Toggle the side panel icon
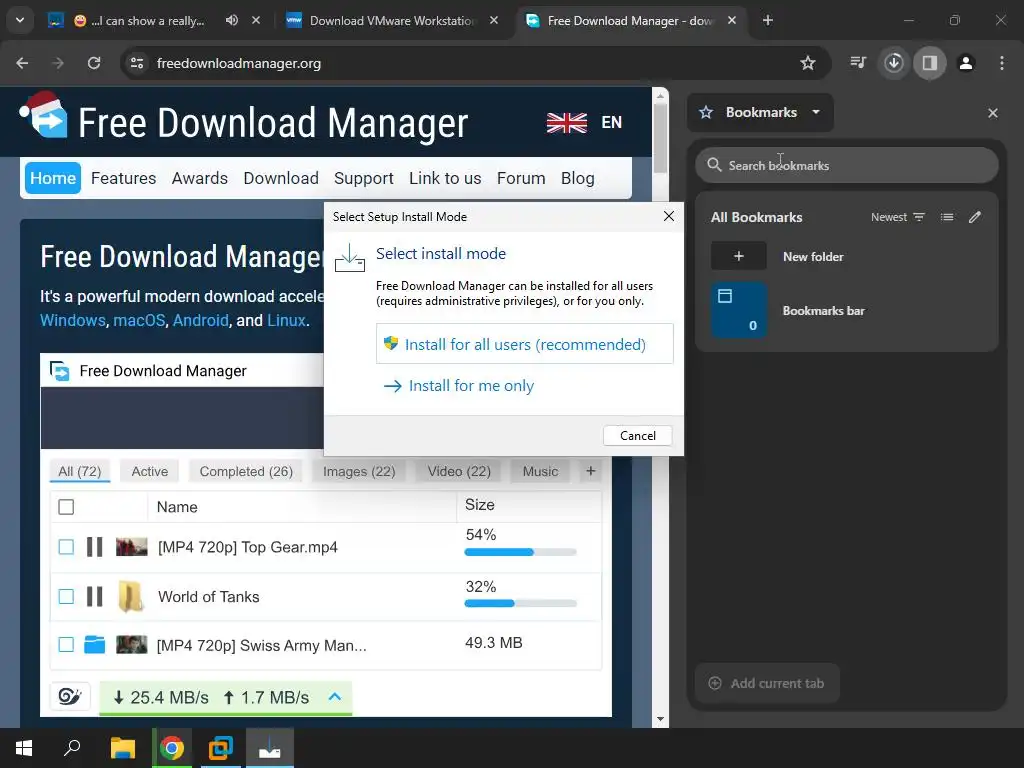 pos(930,63)
